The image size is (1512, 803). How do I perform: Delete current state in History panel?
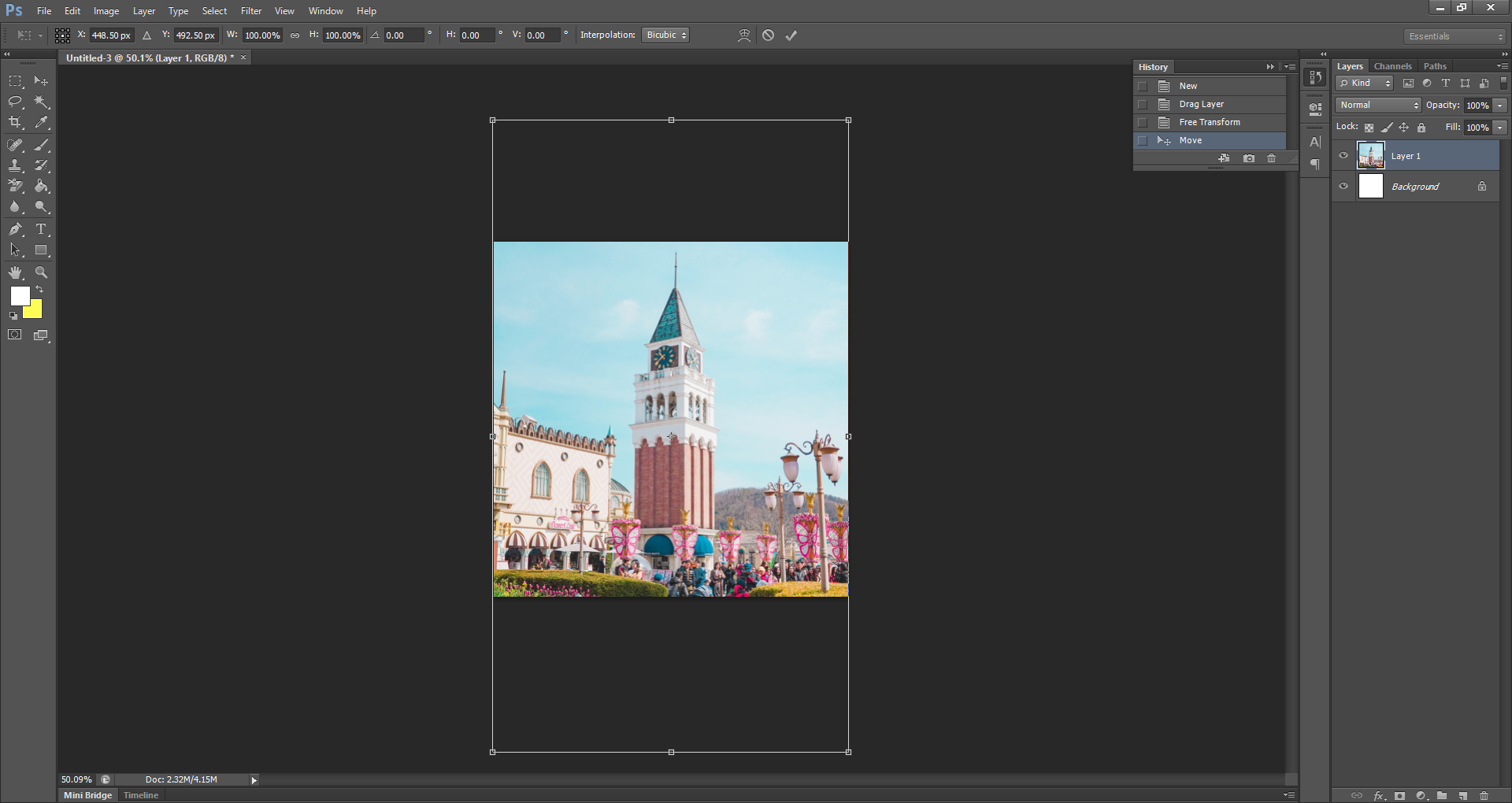[1271, 158]
